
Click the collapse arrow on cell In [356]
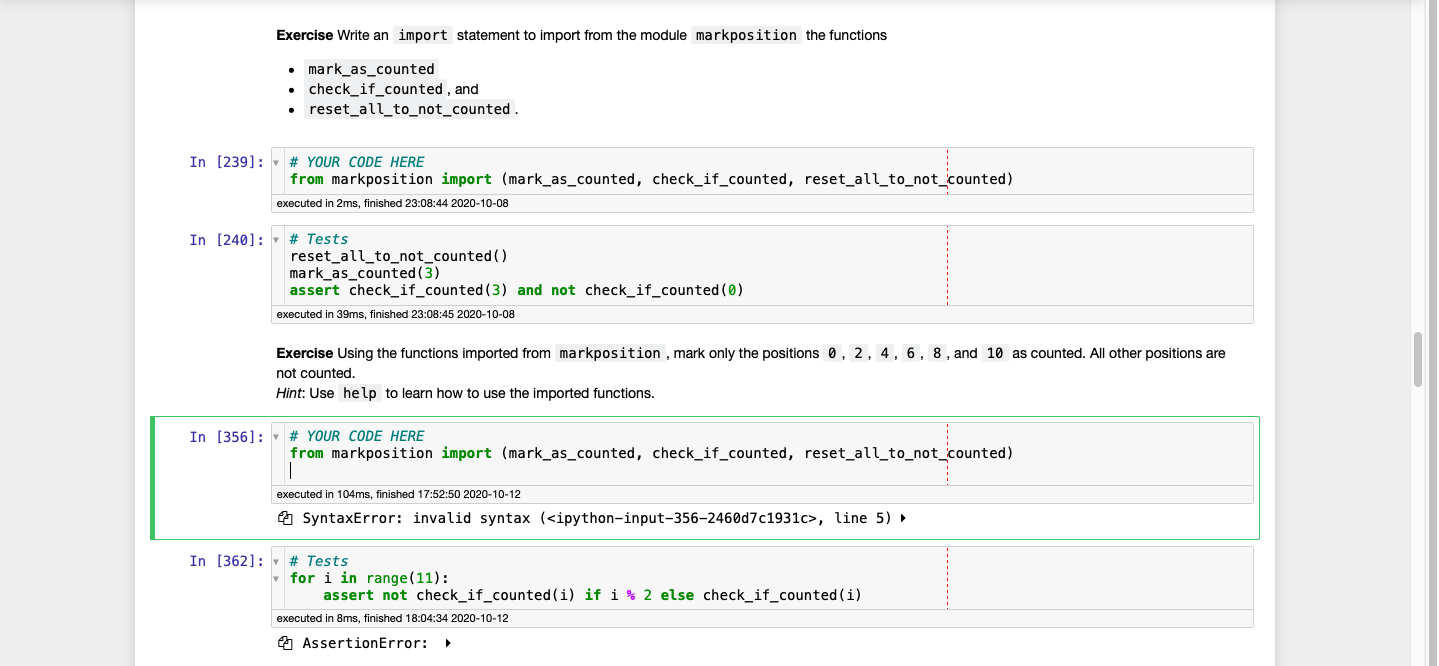pos(276,436)
